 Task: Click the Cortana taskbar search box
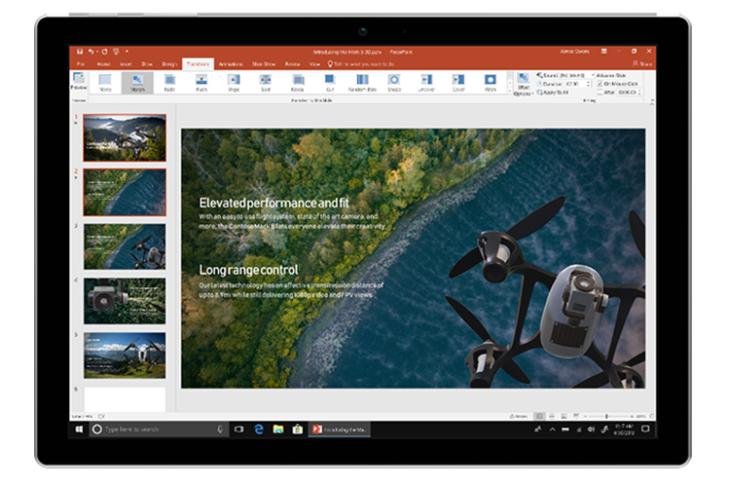tap(158, 429)
